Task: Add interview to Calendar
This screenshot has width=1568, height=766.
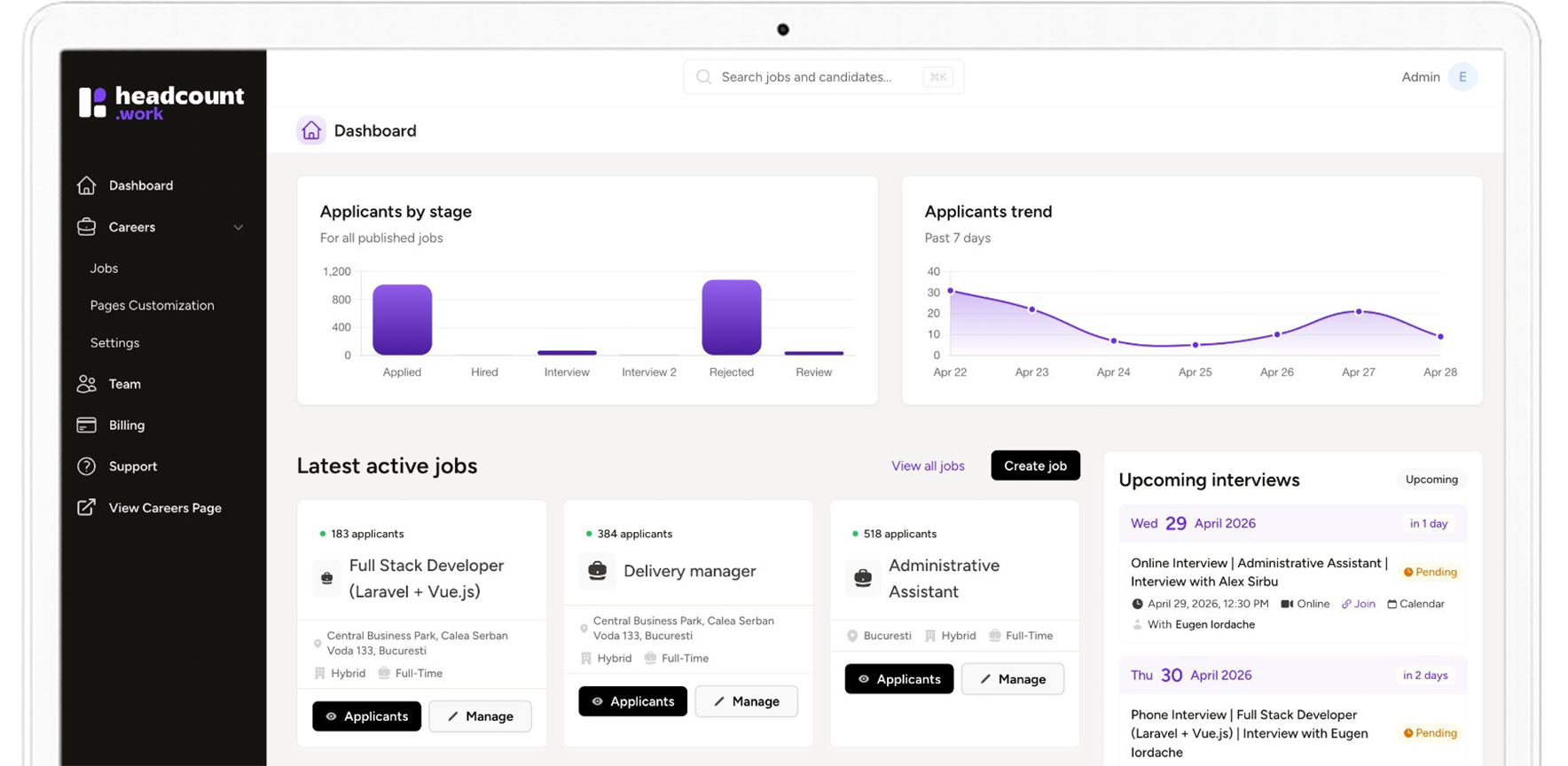Action: click(1415, 604)
